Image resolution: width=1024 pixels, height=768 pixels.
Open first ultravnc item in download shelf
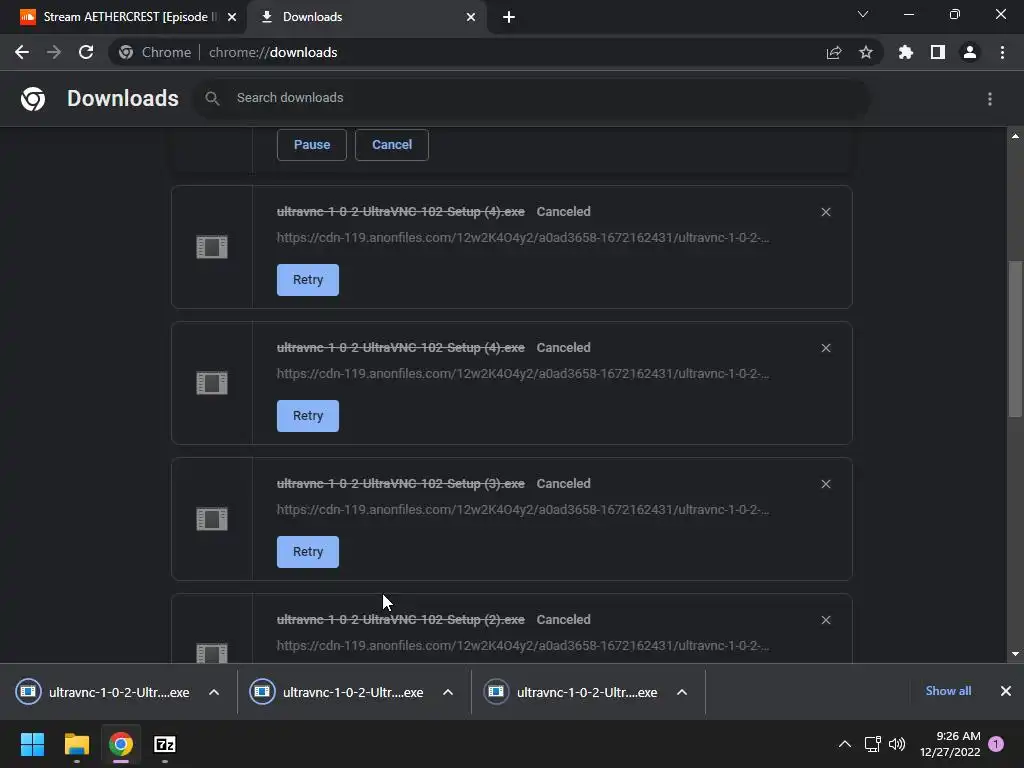pos(104,692)
